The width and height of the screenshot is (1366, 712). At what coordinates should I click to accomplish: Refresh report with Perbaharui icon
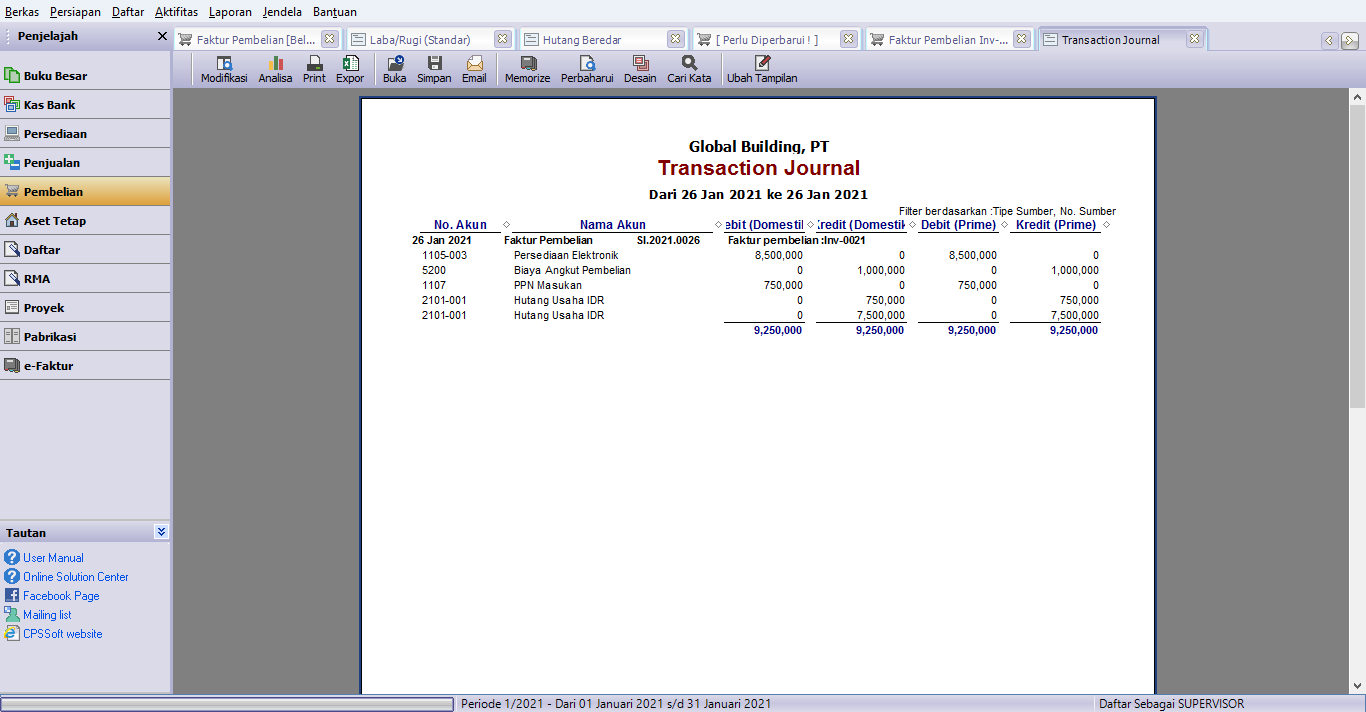point(587,69)
